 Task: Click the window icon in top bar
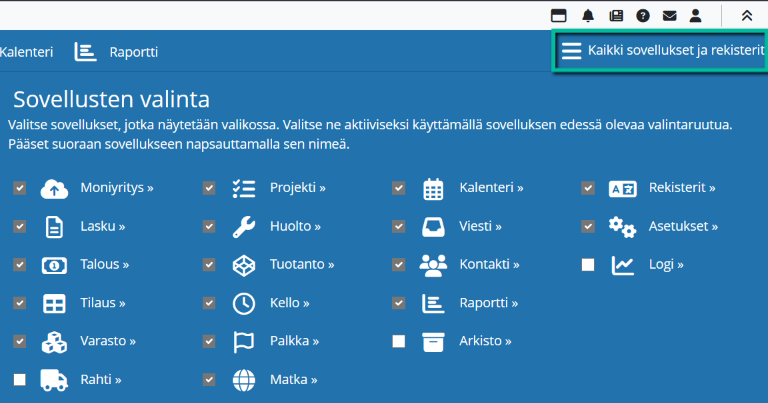(559, 15)
